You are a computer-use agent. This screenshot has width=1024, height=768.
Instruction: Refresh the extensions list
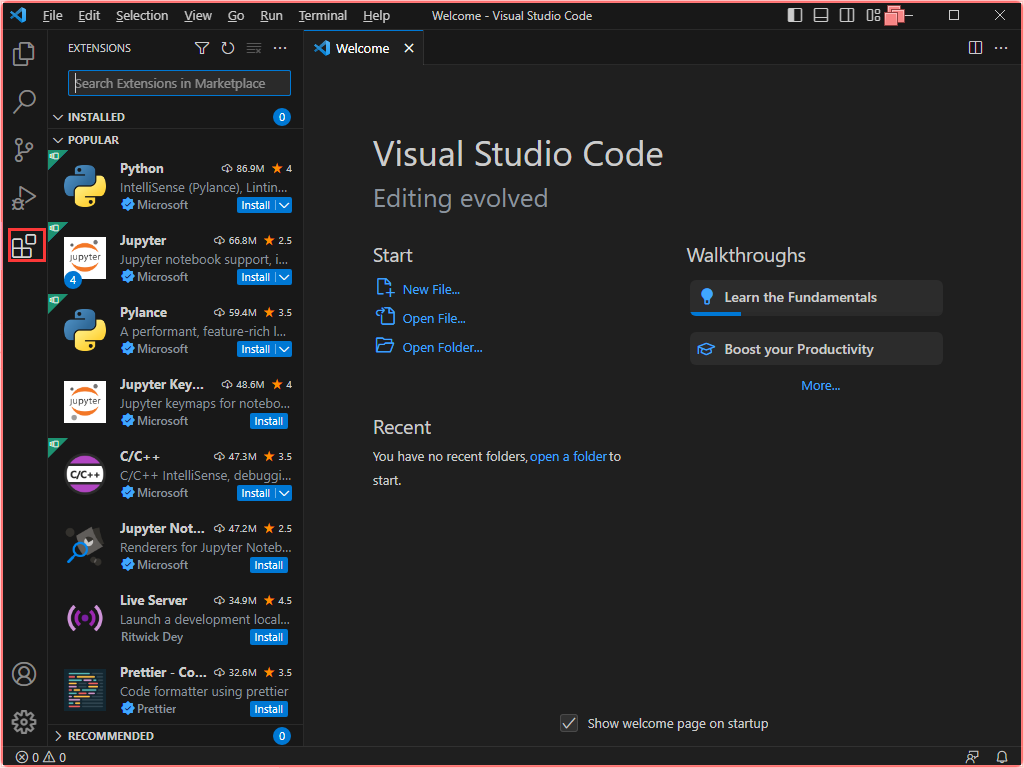[227, 48]
